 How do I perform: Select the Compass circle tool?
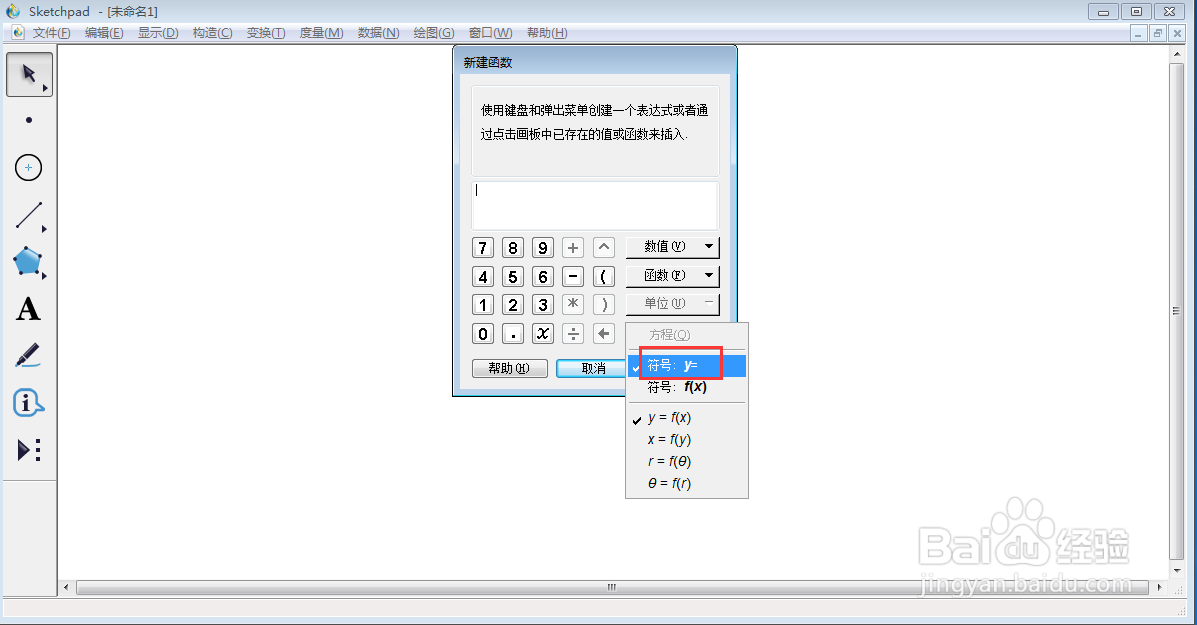point(29,168)
